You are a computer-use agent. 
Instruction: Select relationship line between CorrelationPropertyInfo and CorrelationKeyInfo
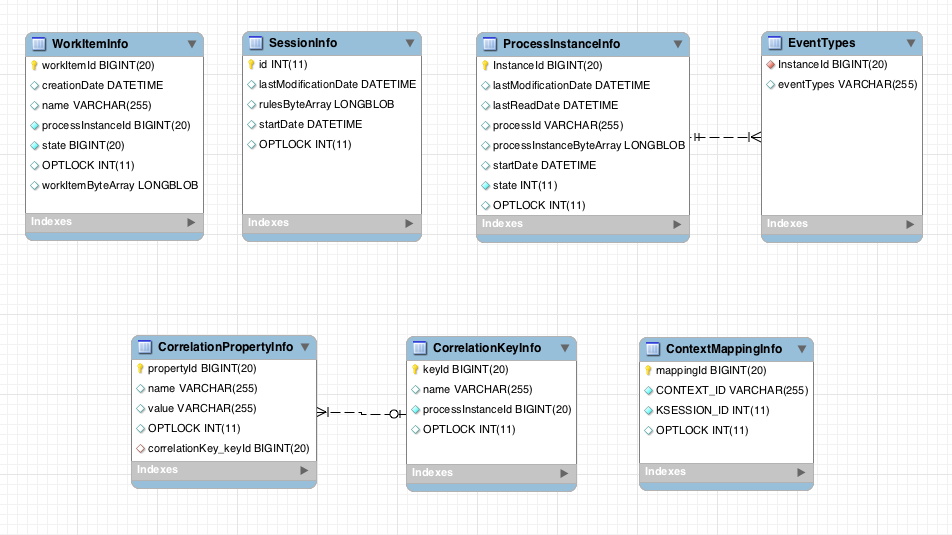point(361,412)
